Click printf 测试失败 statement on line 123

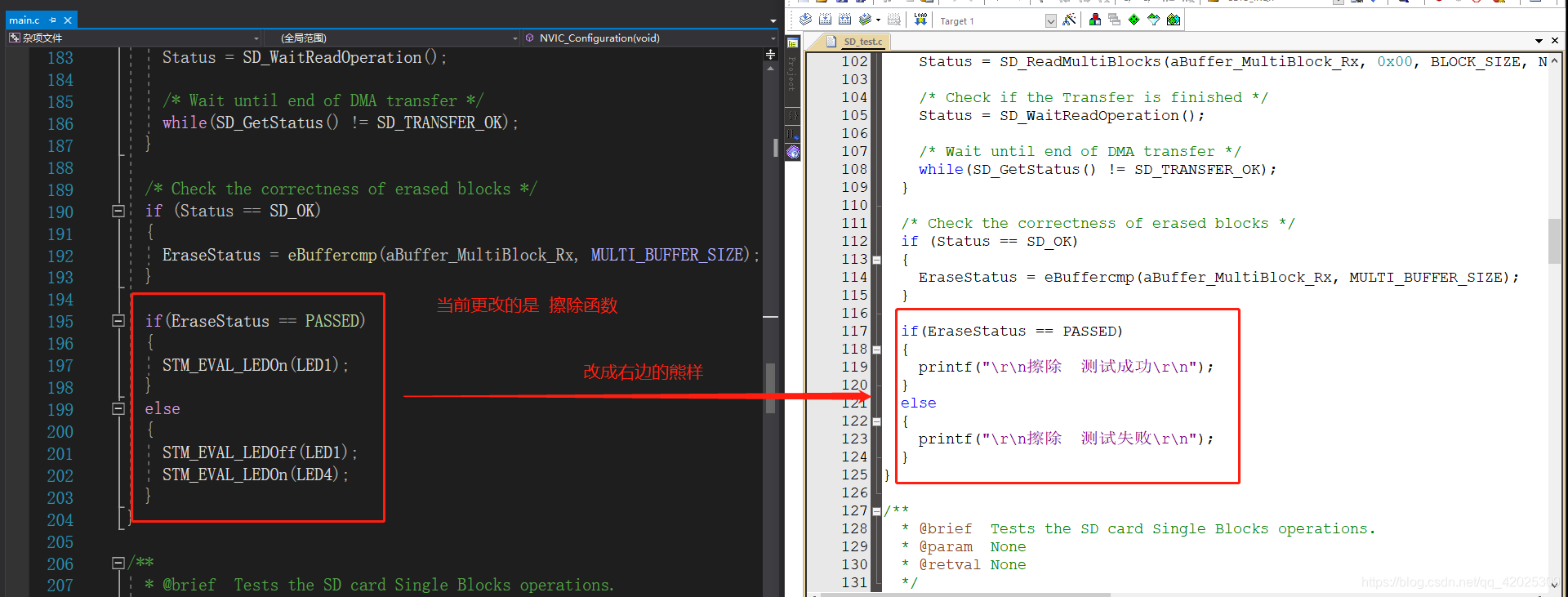[1067, 439]
